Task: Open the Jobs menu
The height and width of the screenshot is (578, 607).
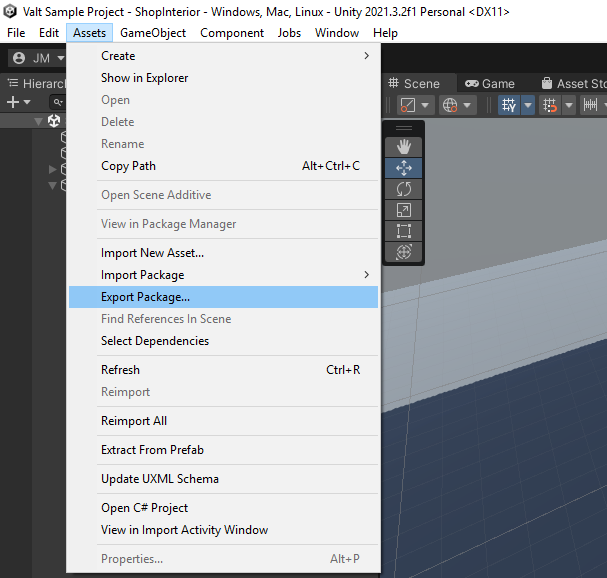Action: click(x=289, y=33)
